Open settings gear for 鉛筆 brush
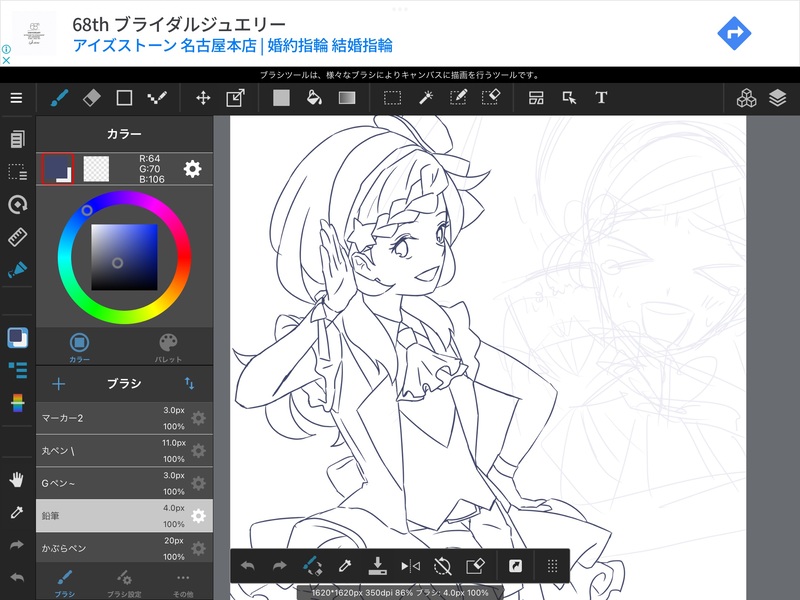The image size is (800, 600). tap(198, 516)
